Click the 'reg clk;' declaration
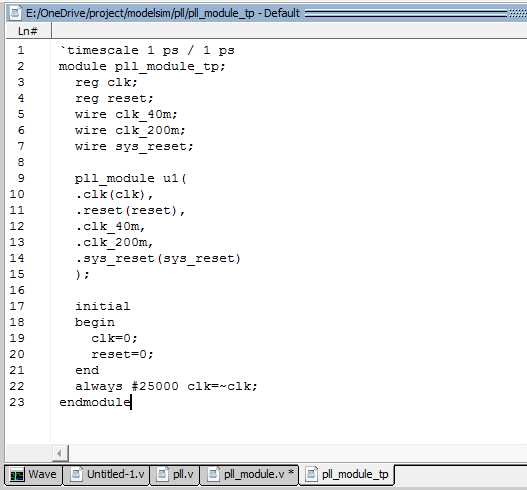The height and width of the screenshot is (490, 527). 106,82
